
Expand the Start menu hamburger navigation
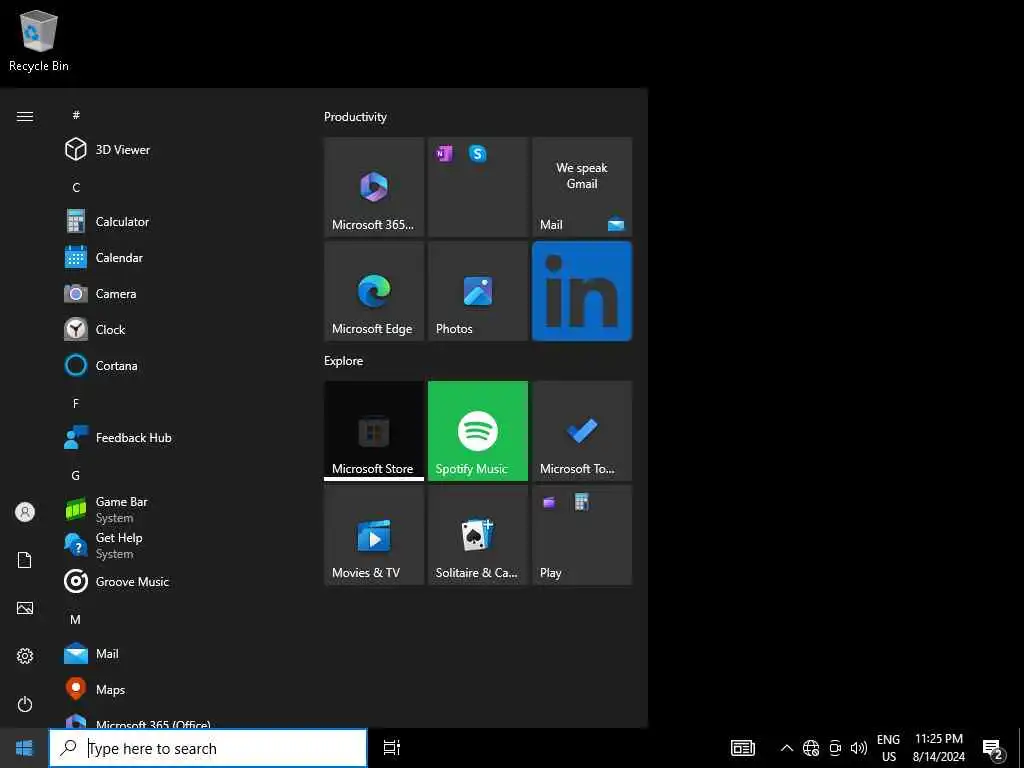pos(25,116)
